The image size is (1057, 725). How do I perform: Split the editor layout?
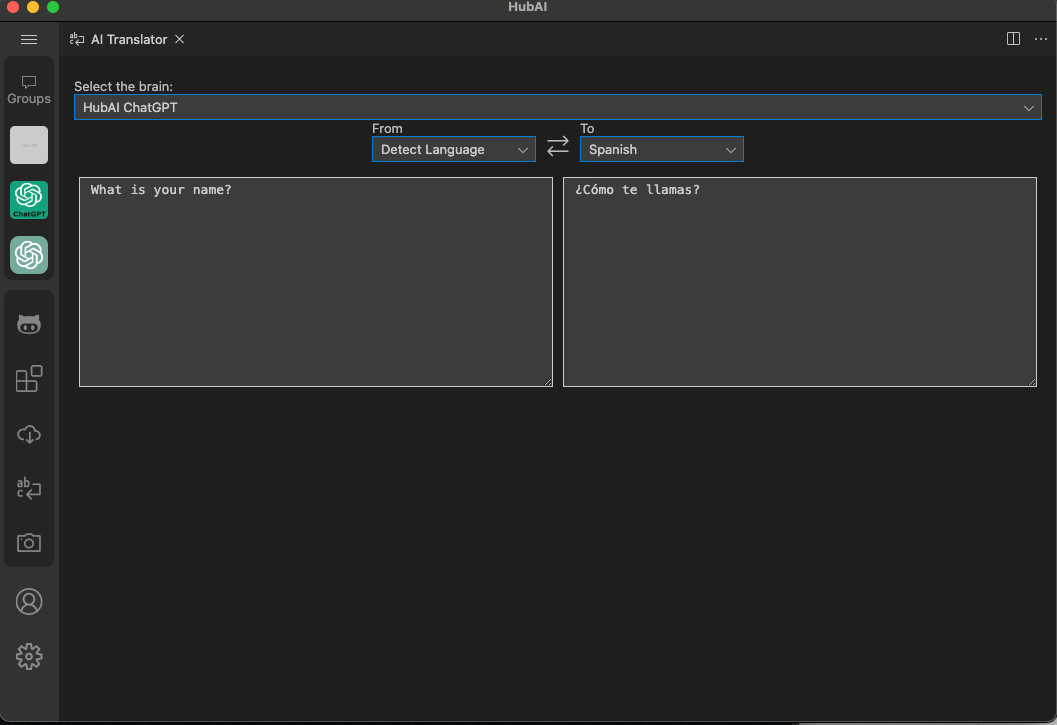point(1013,39)
